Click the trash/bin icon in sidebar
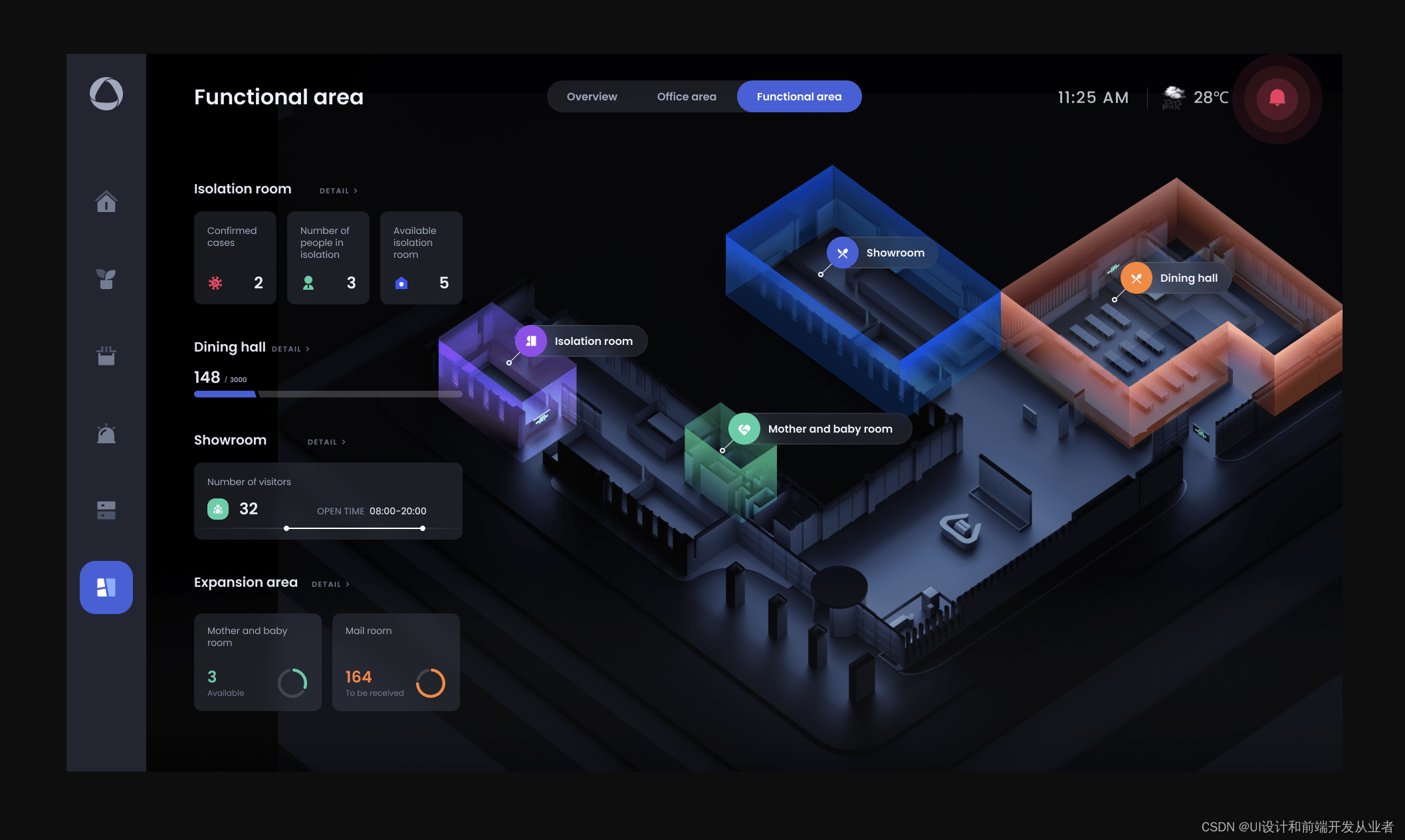The height and width of the screenshot is (840, 1405). tap(106, 357)
